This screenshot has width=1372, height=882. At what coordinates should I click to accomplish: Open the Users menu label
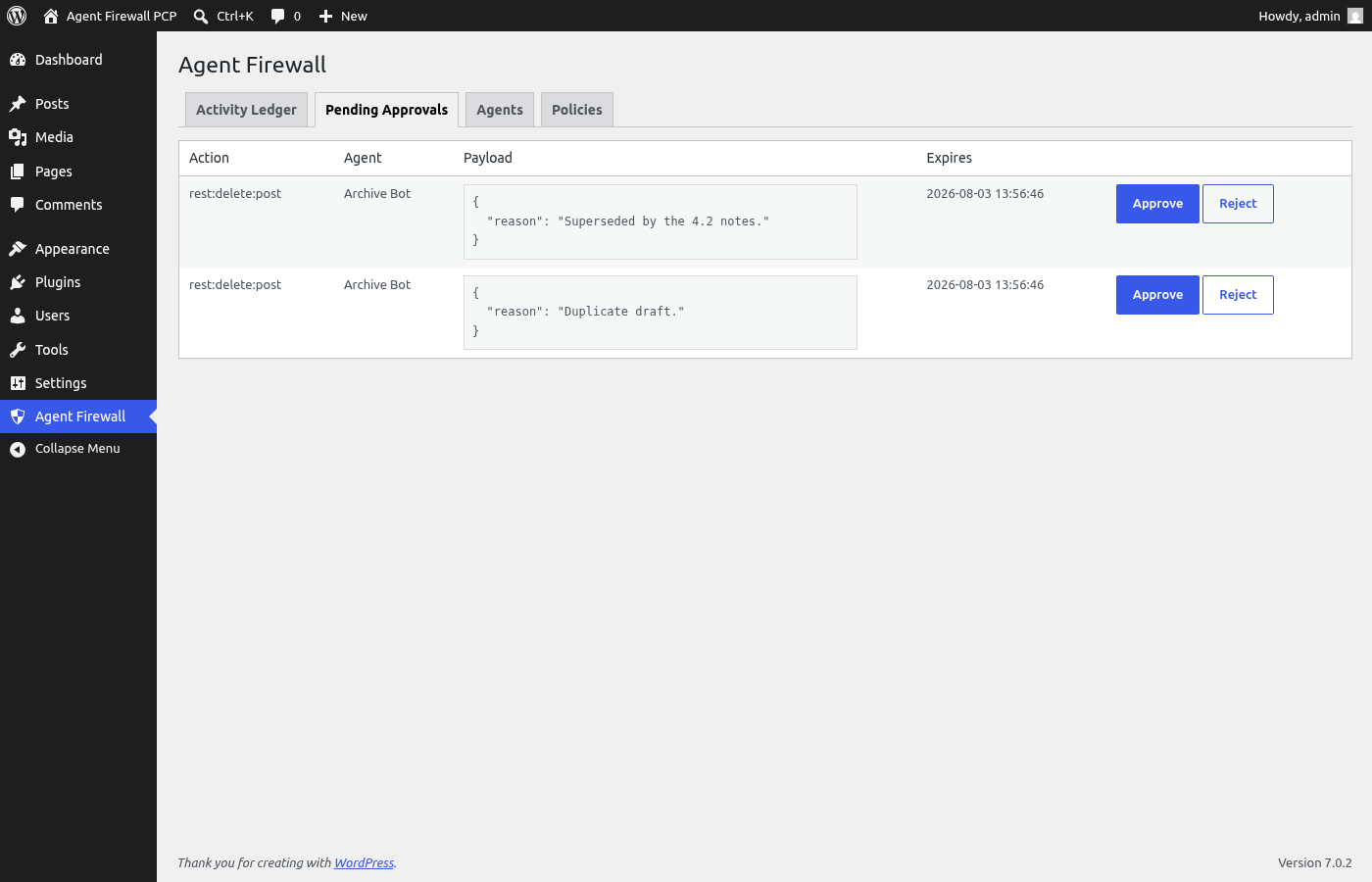[x=52, y=316]
